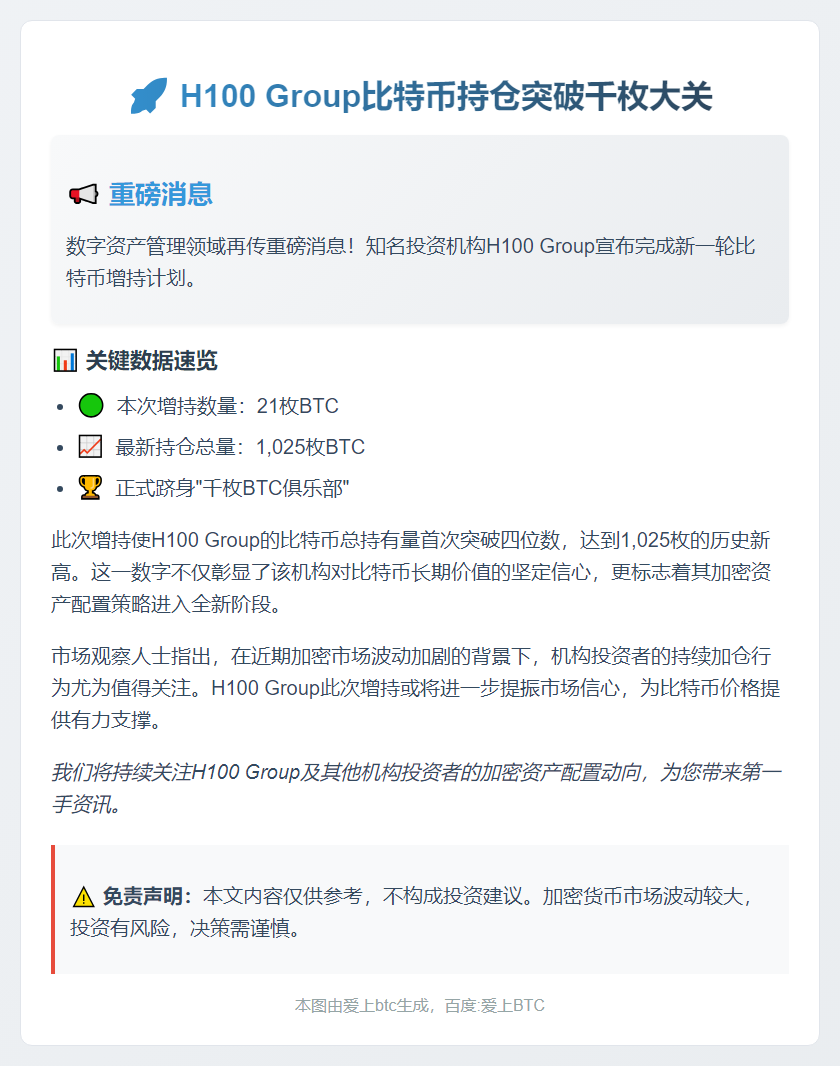Click the blue 重磅消息 heading

click(x=161, y=194)
